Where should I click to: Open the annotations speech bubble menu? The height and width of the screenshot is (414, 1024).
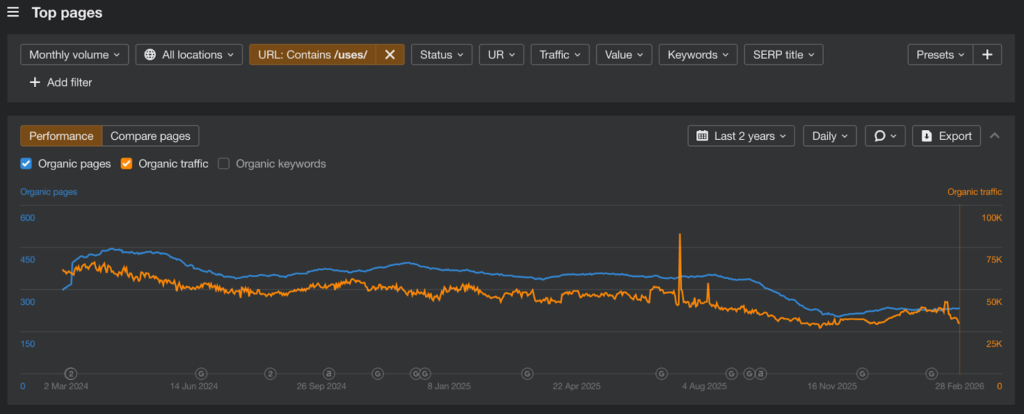pyautogui.click(x=885, y=136)
